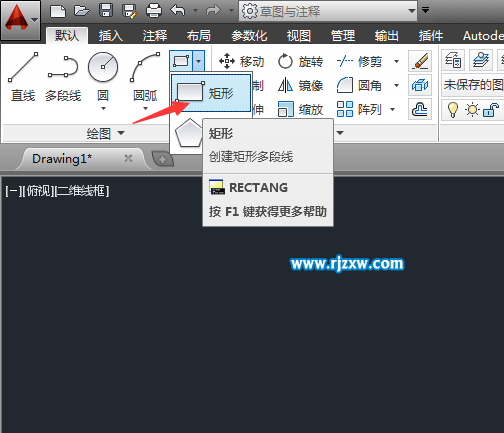The height and width of the screenshot is (433, 504).
Task: Switch to the 插入 ribbon tab
Action: [x=111, y=35]
